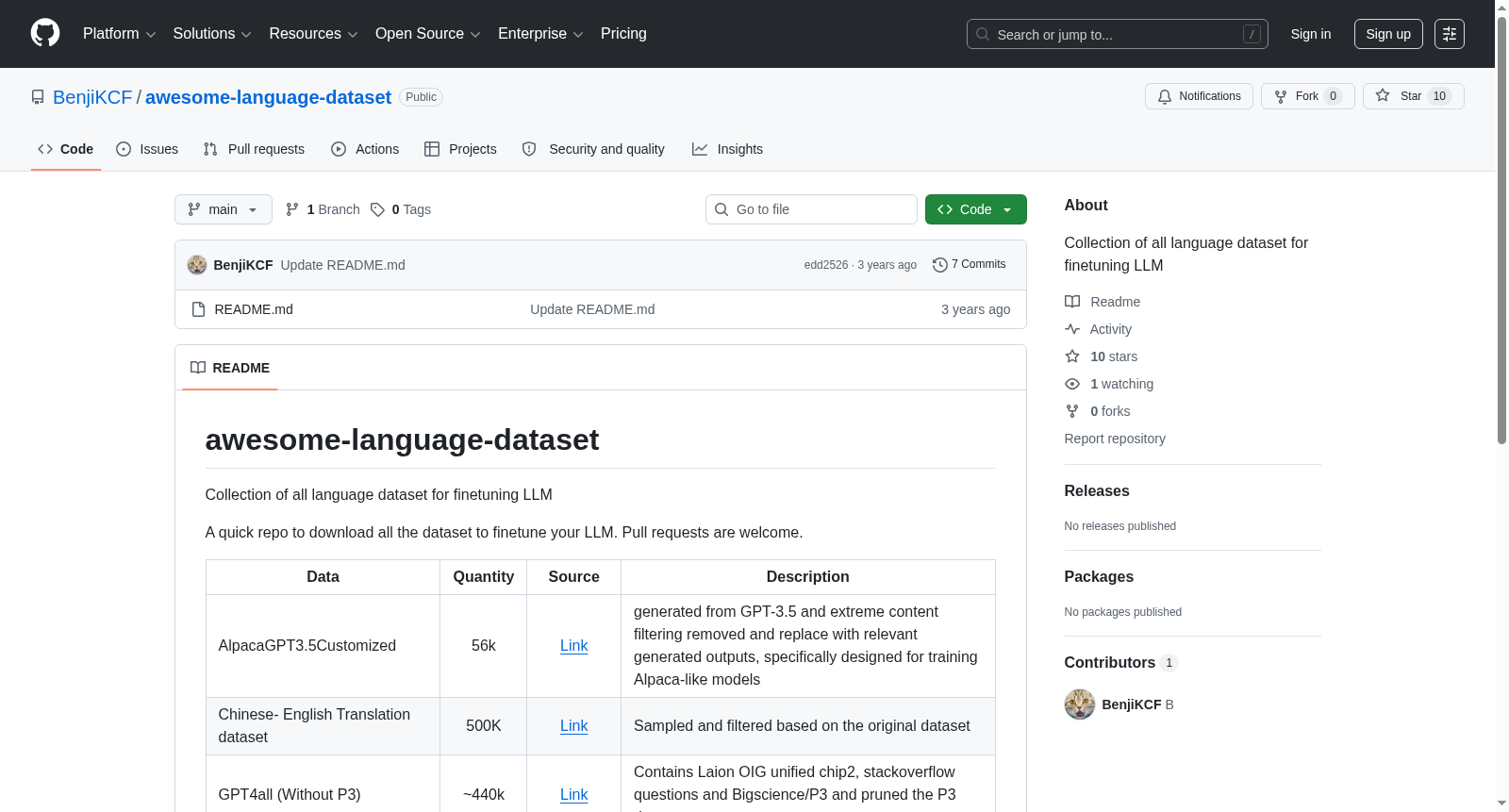Switch to the Security and quality tab
The height and width of the screenshot is (812, 1509).
[593, 149]
